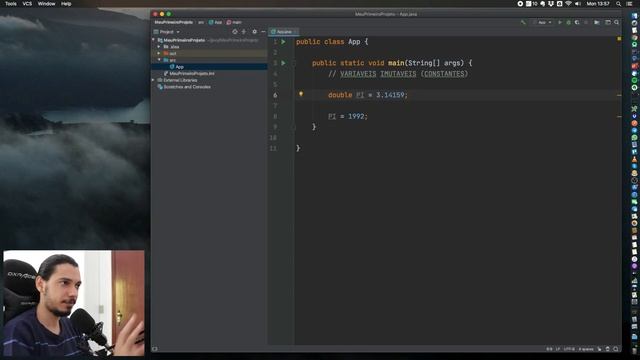Click the cursor position indicator in status bar
The width and height of the screenshot is (640, 360).
point(549,349)
